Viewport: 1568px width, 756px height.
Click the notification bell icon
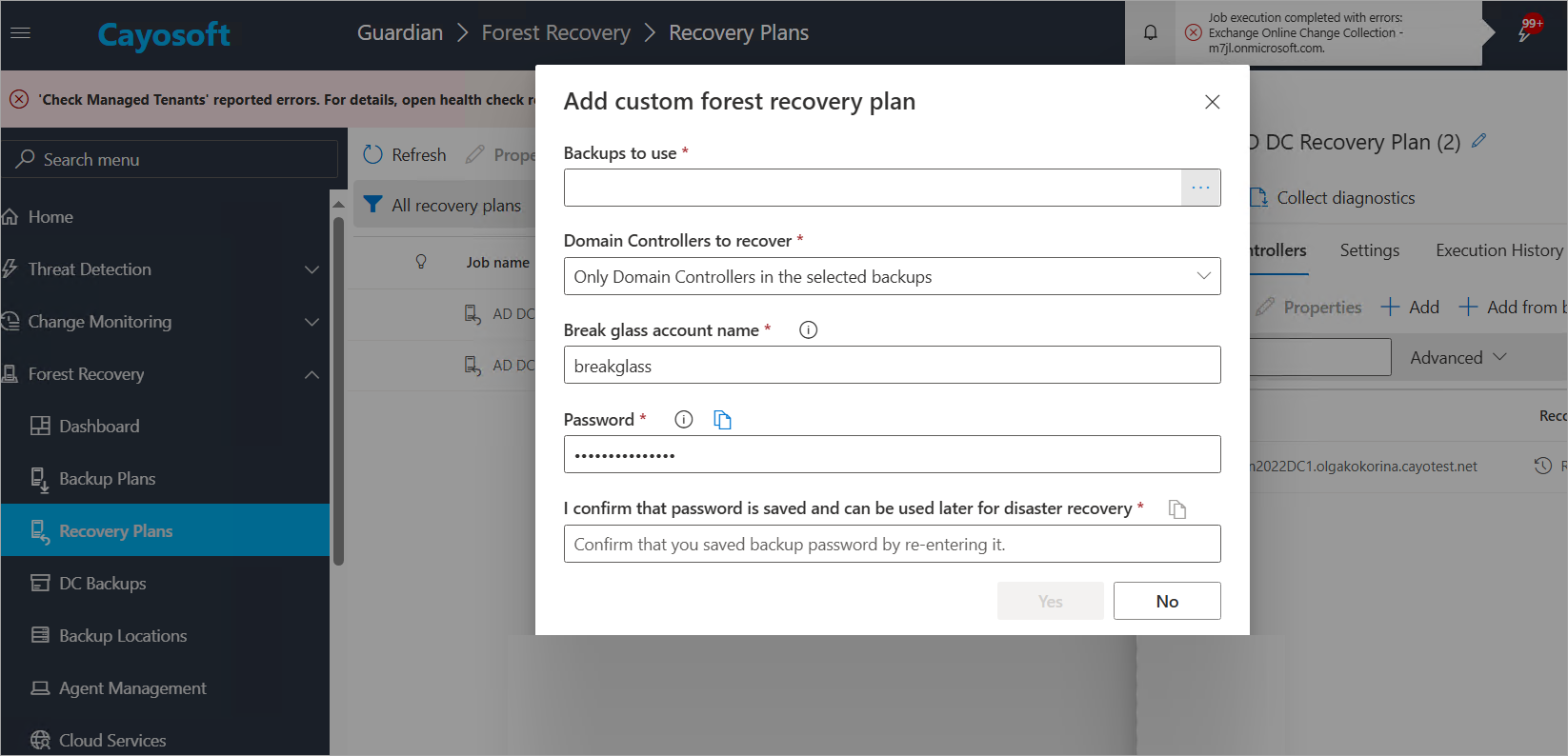pos(1150,32)
